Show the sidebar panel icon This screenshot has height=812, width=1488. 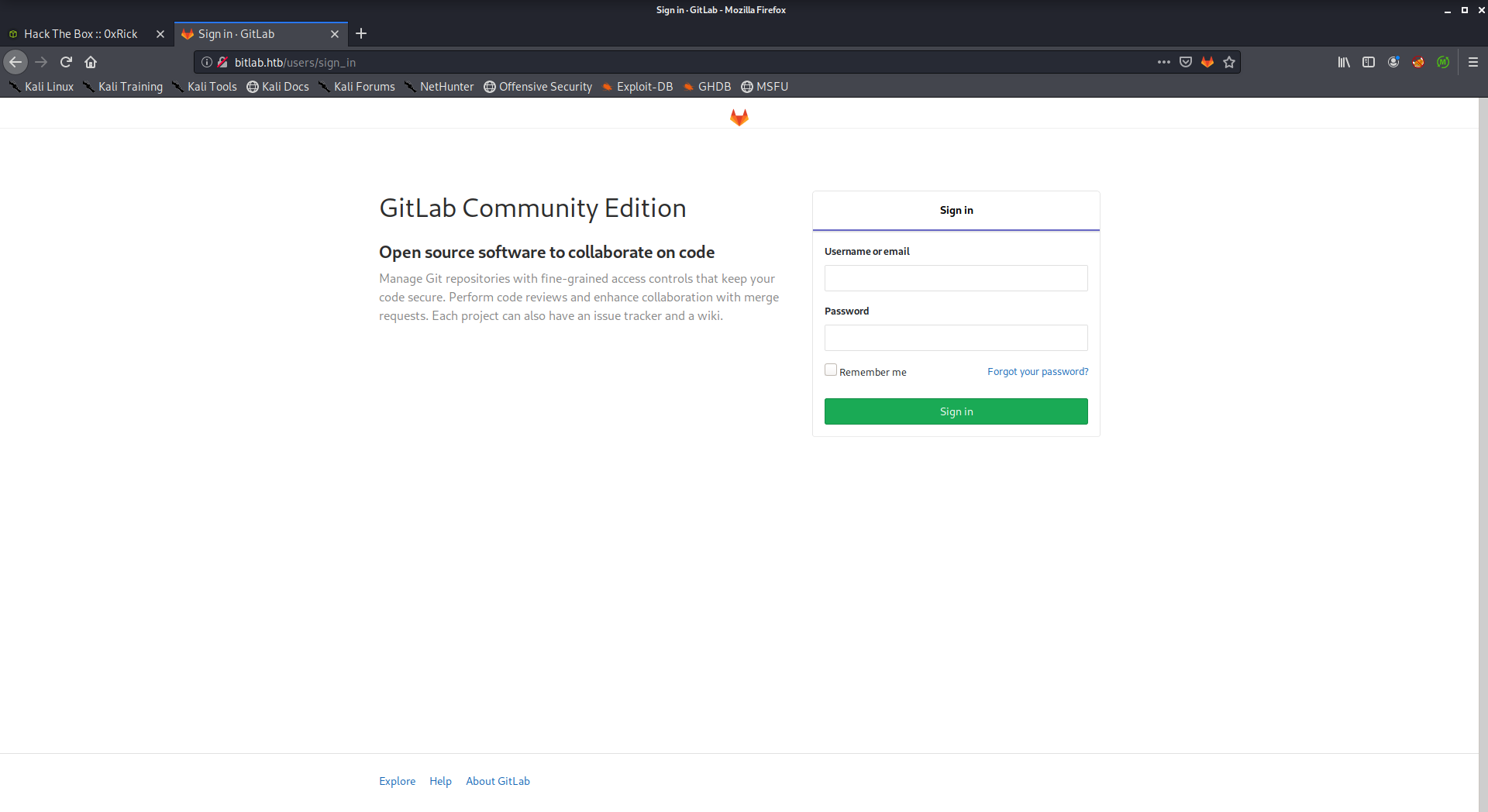pyautogui.click(x=1369, y=62)
